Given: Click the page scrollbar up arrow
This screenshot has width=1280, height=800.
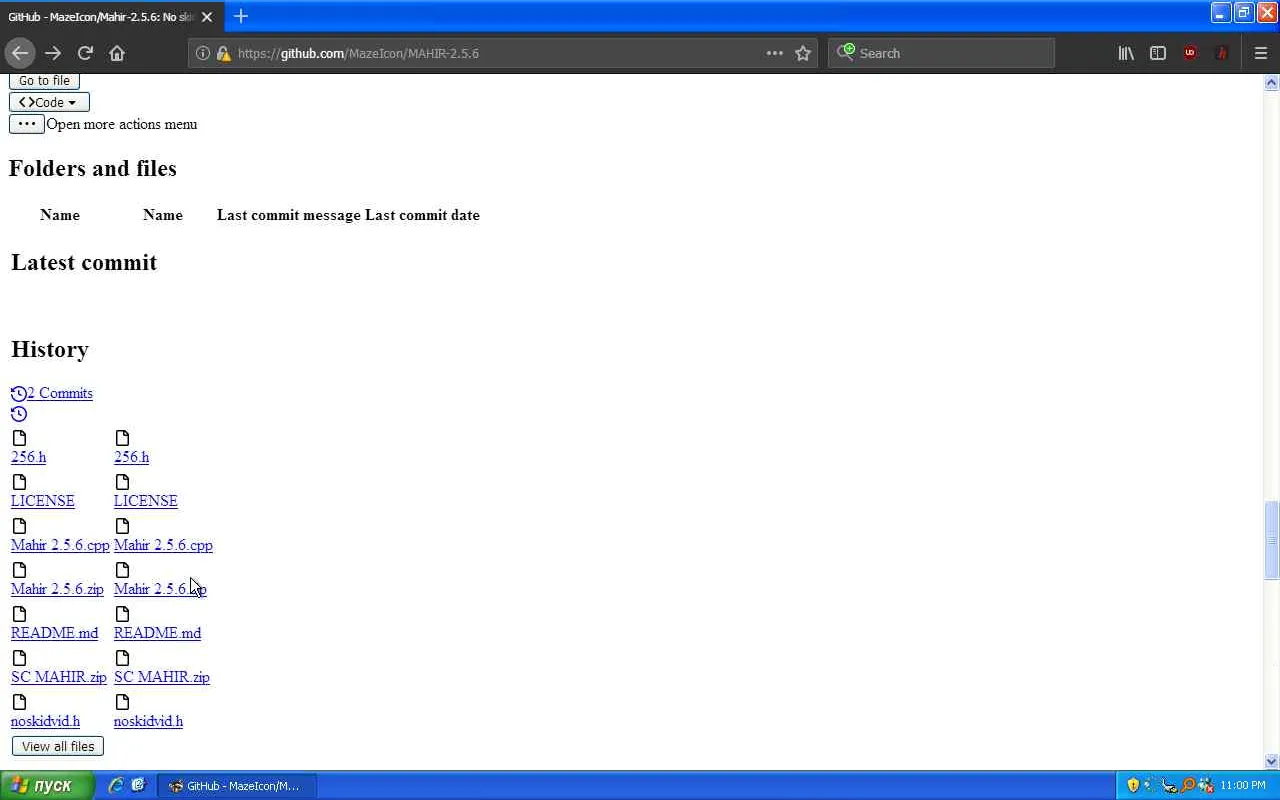Looking at the screenshot, I should point(1271,83).
